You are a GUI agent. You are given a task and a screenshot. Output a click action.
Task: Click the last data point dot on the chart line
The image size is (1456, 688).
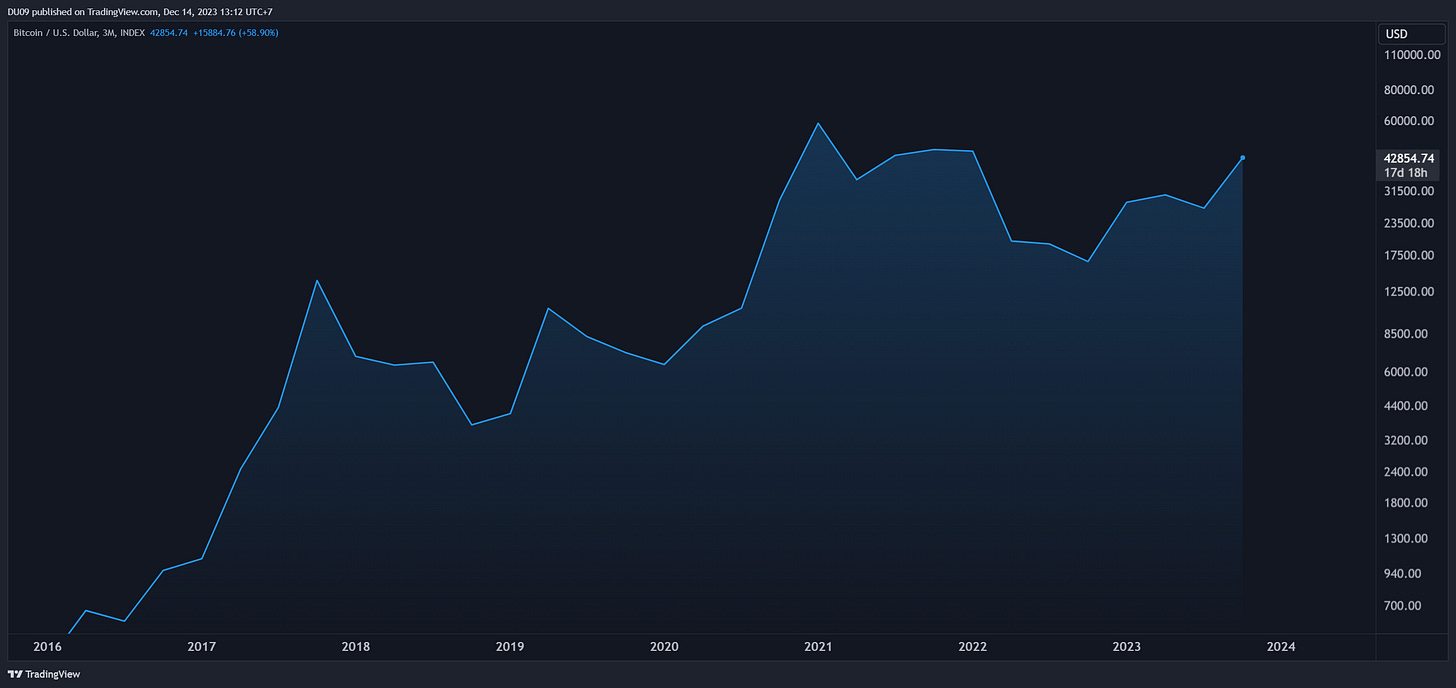tap(1242, 158)
